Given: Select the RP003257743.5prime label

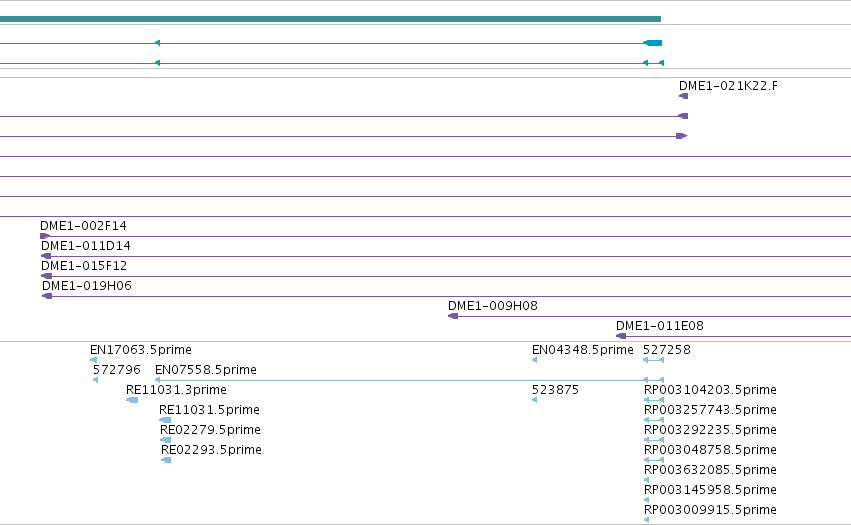Looking at the screenshot, I should pos(710,410).
